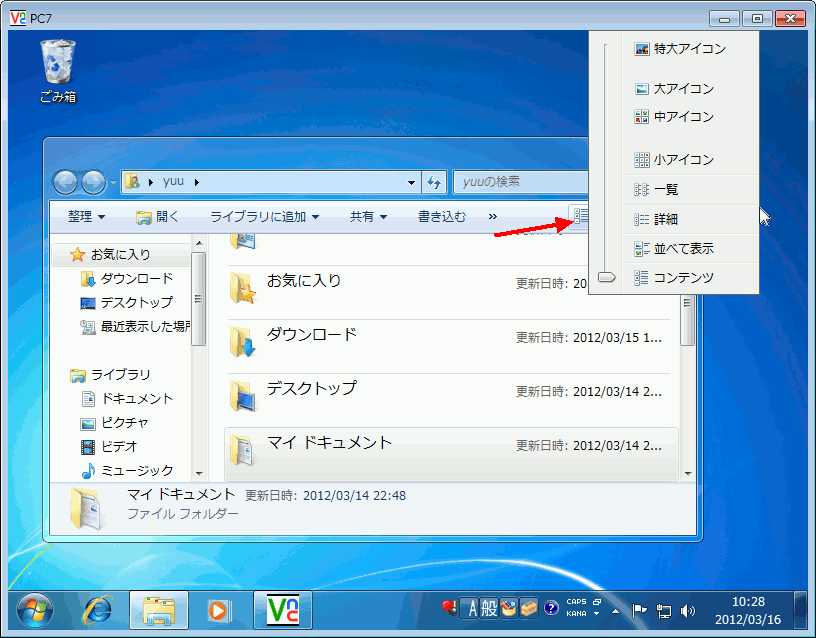Click the change-view icon indicated by the red arrow
Viewport: 816px width, 638px height.
[577, 216]
